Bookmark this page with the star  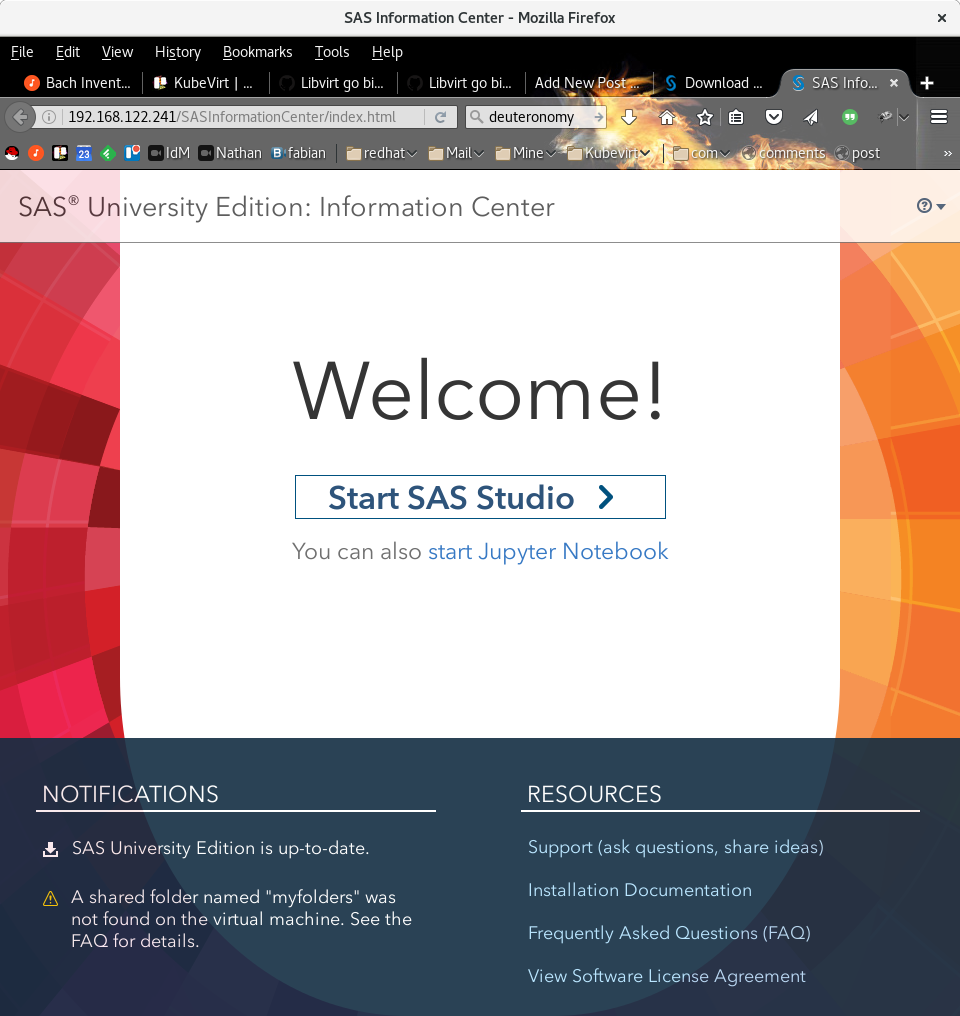point(705,117)
